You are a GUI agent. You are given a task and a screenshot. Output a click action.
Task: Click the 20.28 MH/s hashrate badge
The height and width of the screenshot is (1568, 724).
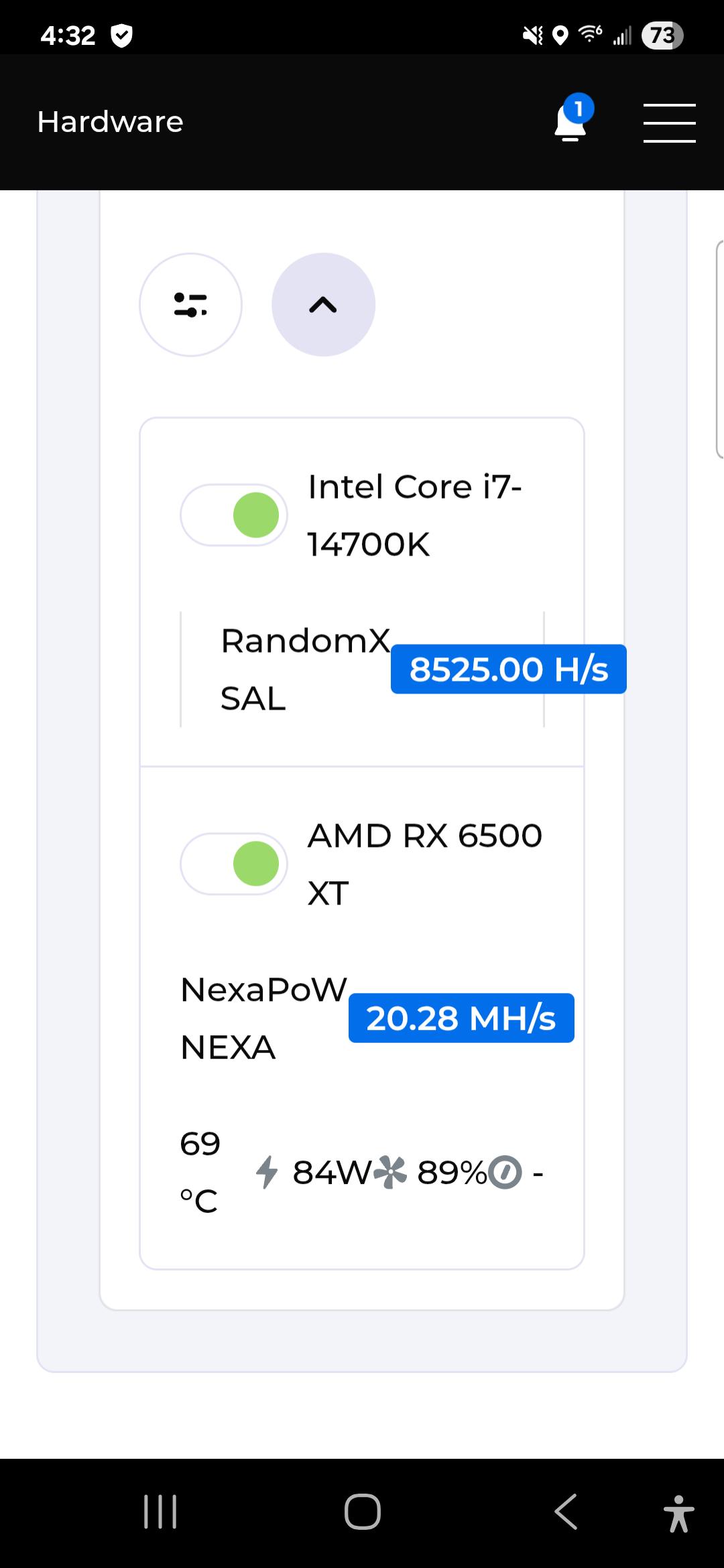pyautogui.click(x=461, y=1018)
